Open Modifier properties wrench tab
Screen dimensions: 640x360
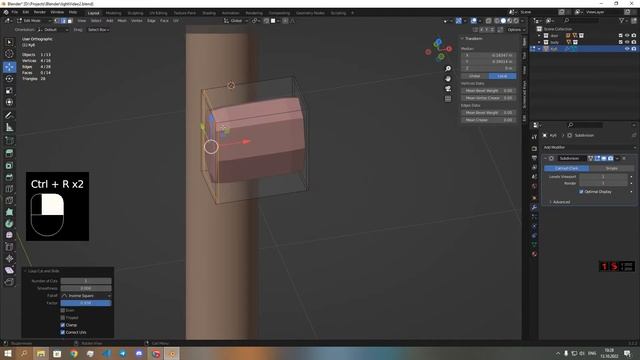click(534, 207)
